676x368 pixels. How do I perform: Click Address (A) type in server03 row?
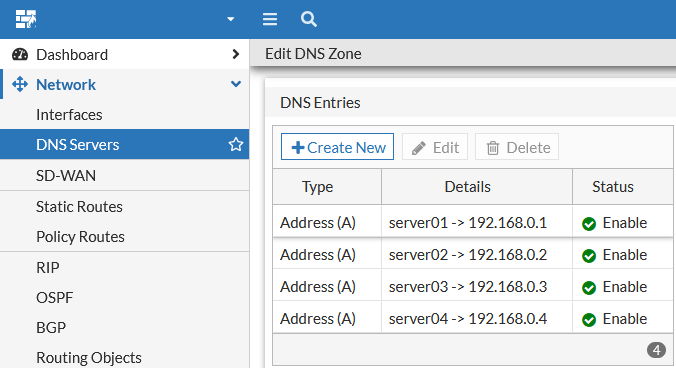[318, 287]
